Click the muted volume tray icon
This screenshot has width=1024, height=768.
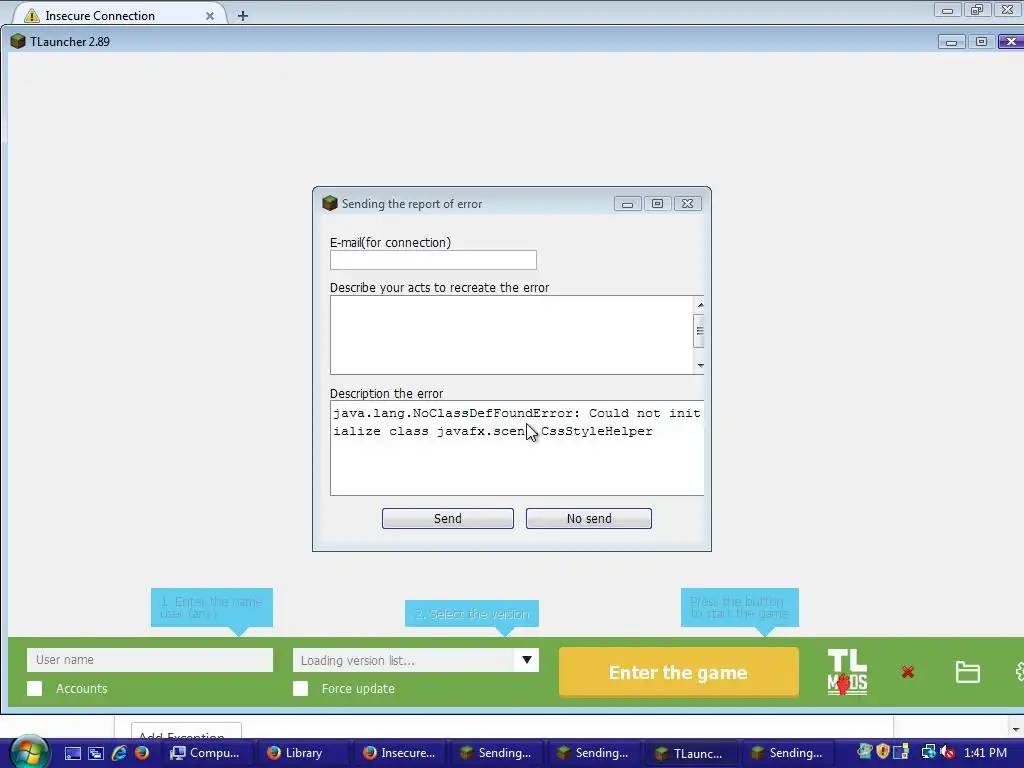948,752
